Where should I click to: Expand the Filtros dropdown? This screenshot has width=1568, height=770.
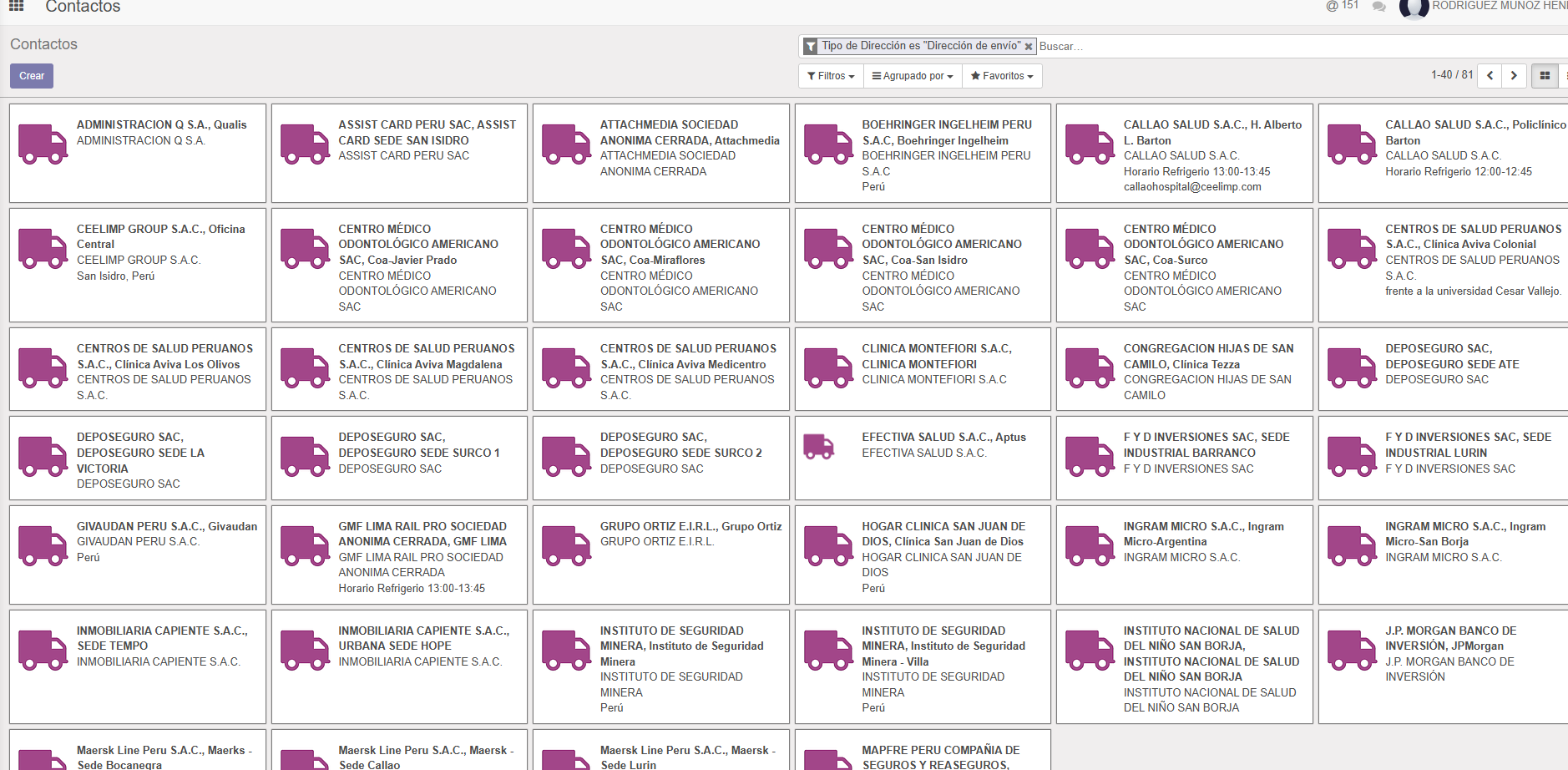(x=831, y=76)
